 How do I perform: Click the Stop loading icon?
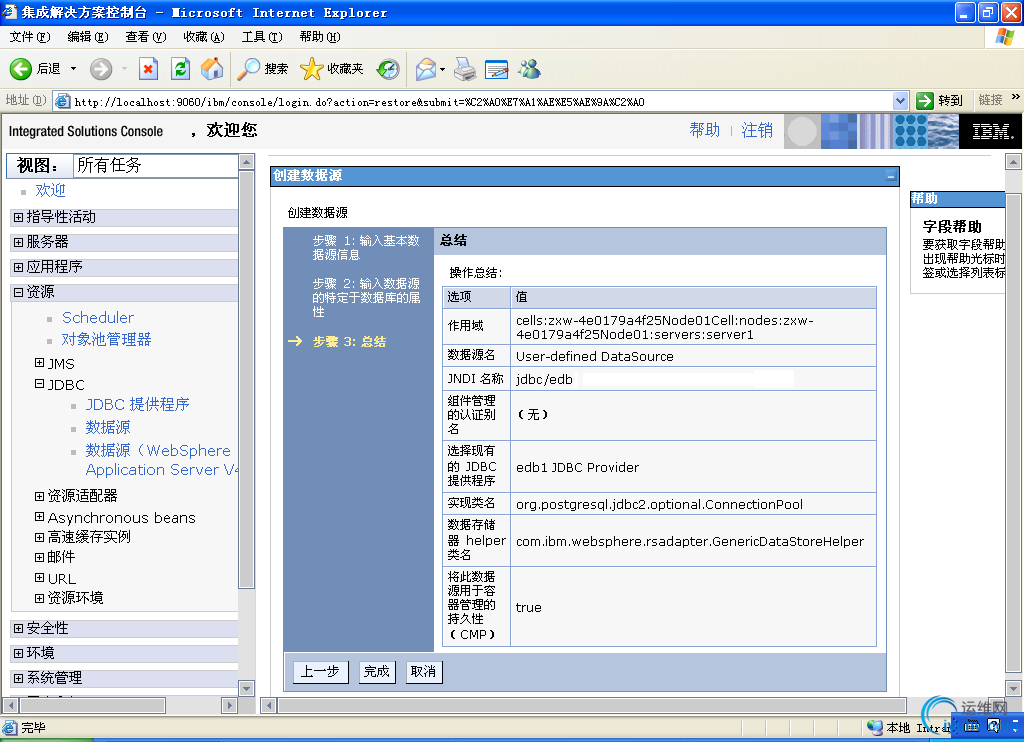[148, 69]
